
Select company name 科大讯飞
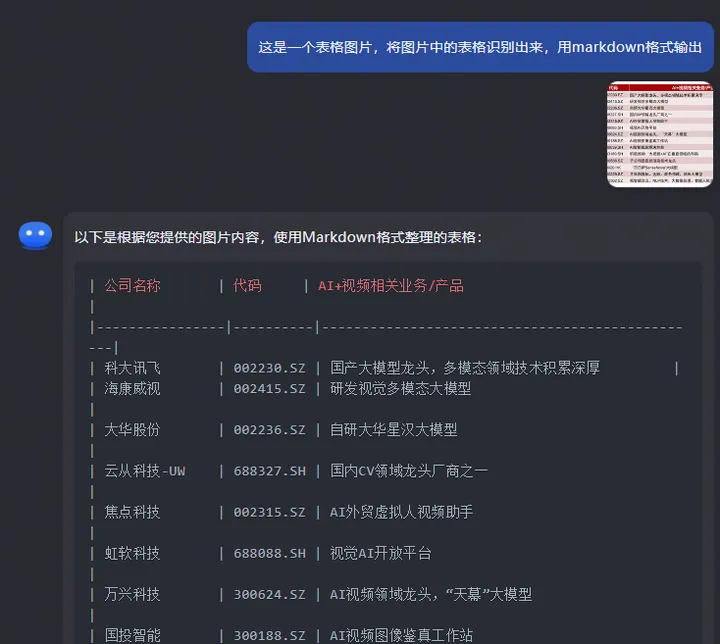pyautogui.click(x=132, y=368)
